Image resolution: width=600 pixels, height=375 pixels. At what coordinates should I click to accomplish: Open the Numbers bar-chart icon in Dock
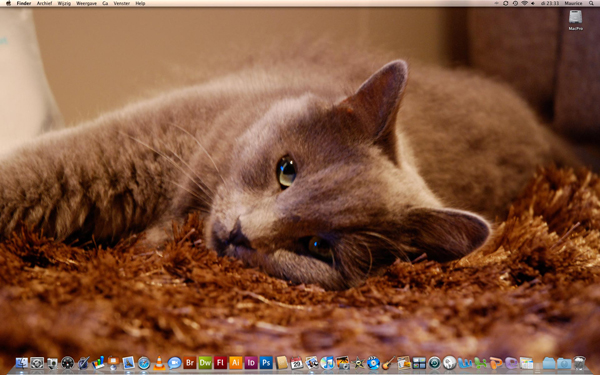pos(98,362)
